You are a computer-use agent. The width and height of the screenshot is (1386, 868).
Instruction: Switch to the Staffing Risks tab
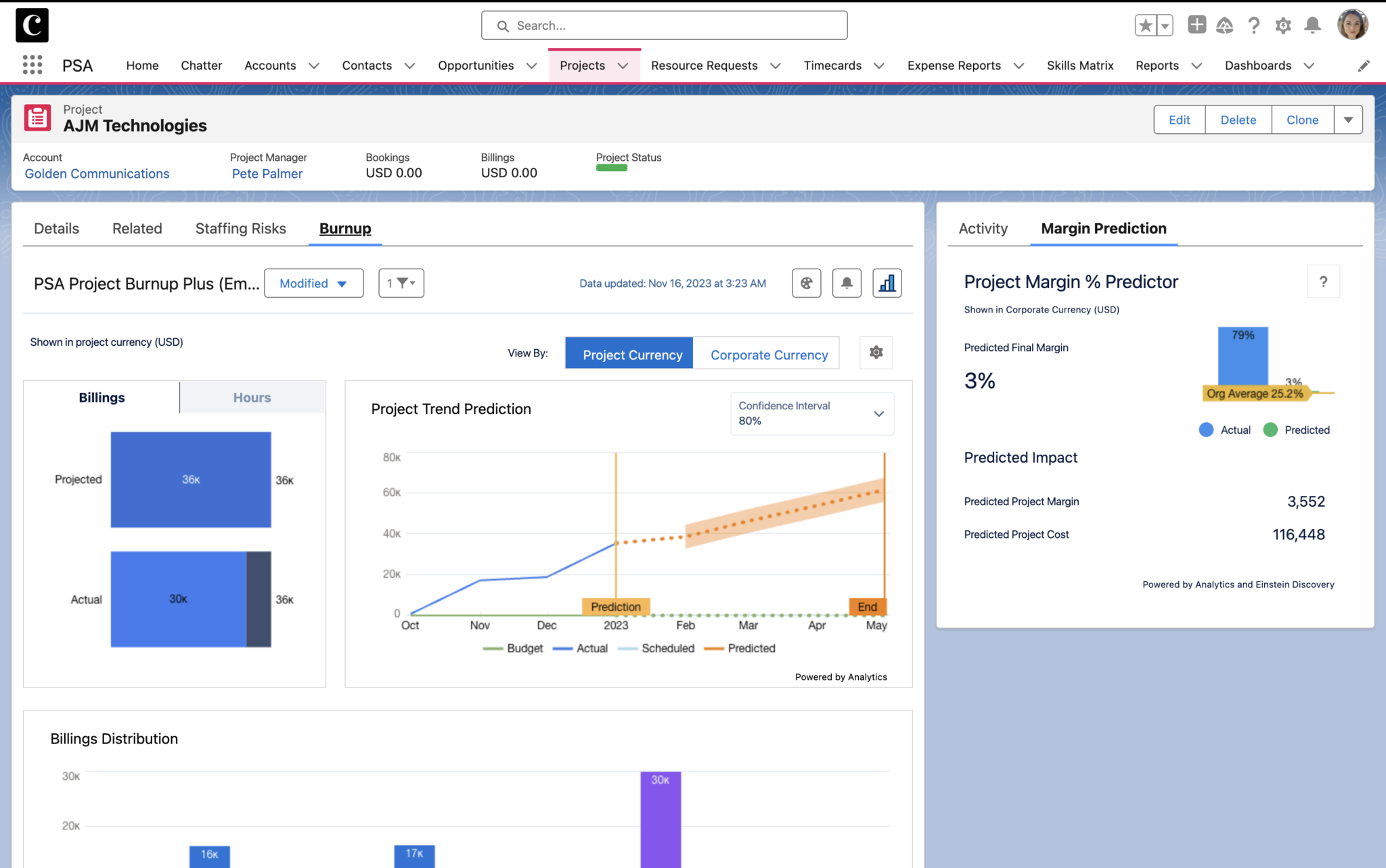click(x=240, y=228)
